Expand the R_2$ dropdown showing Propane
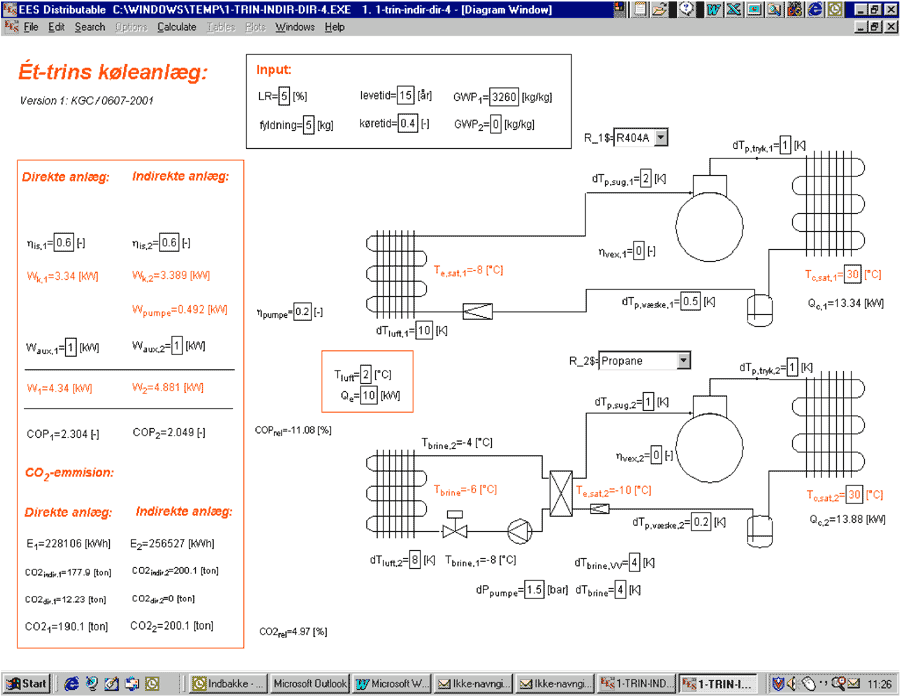Screen dimensions: 900x697 [683, 360]
